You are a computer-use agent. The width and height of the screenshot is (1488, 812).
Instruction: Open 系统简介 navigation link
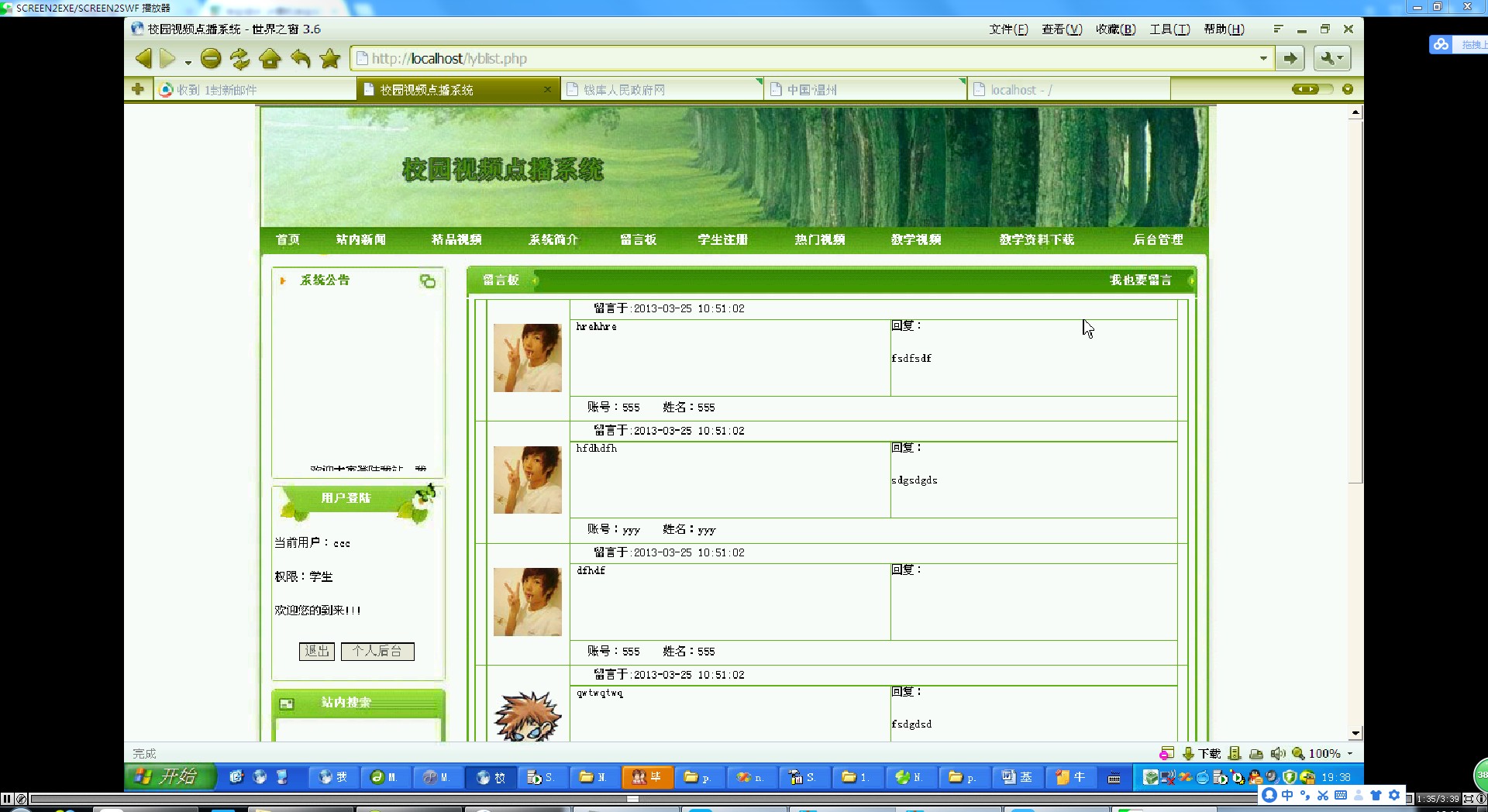click(553, 239)
